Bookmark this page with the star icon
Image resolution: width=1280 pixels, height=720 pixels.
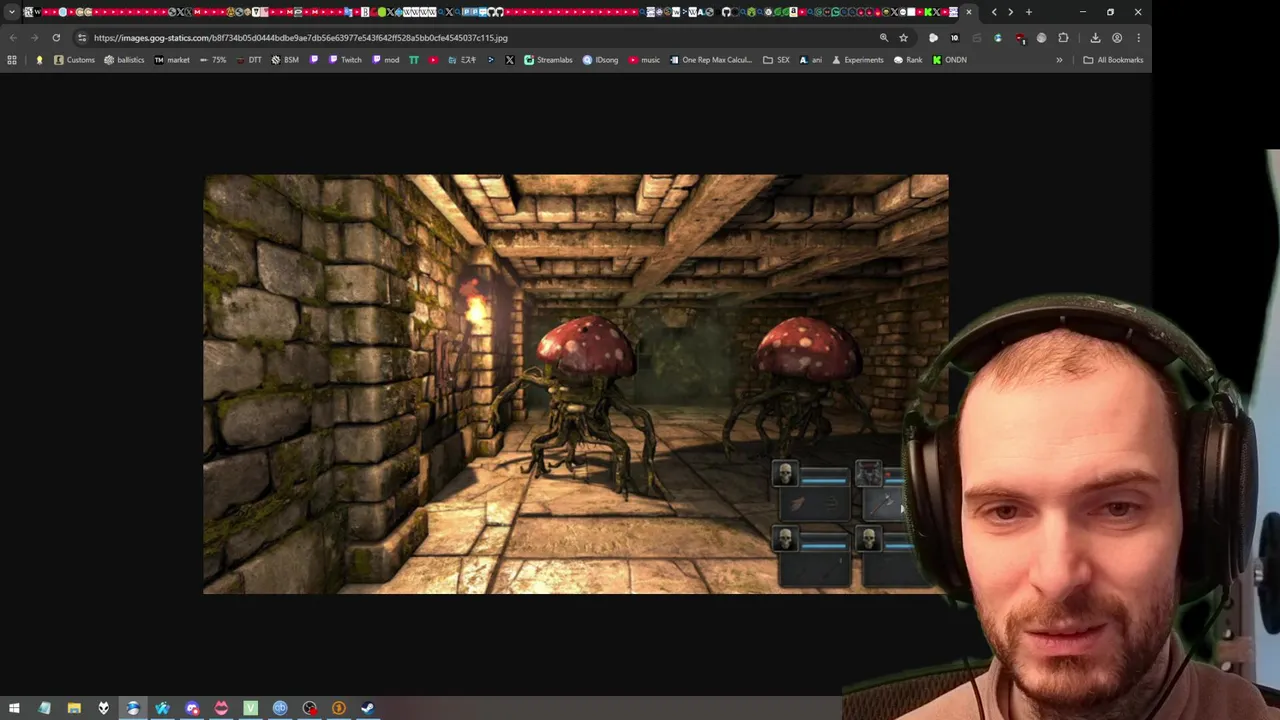pos(903,38)
